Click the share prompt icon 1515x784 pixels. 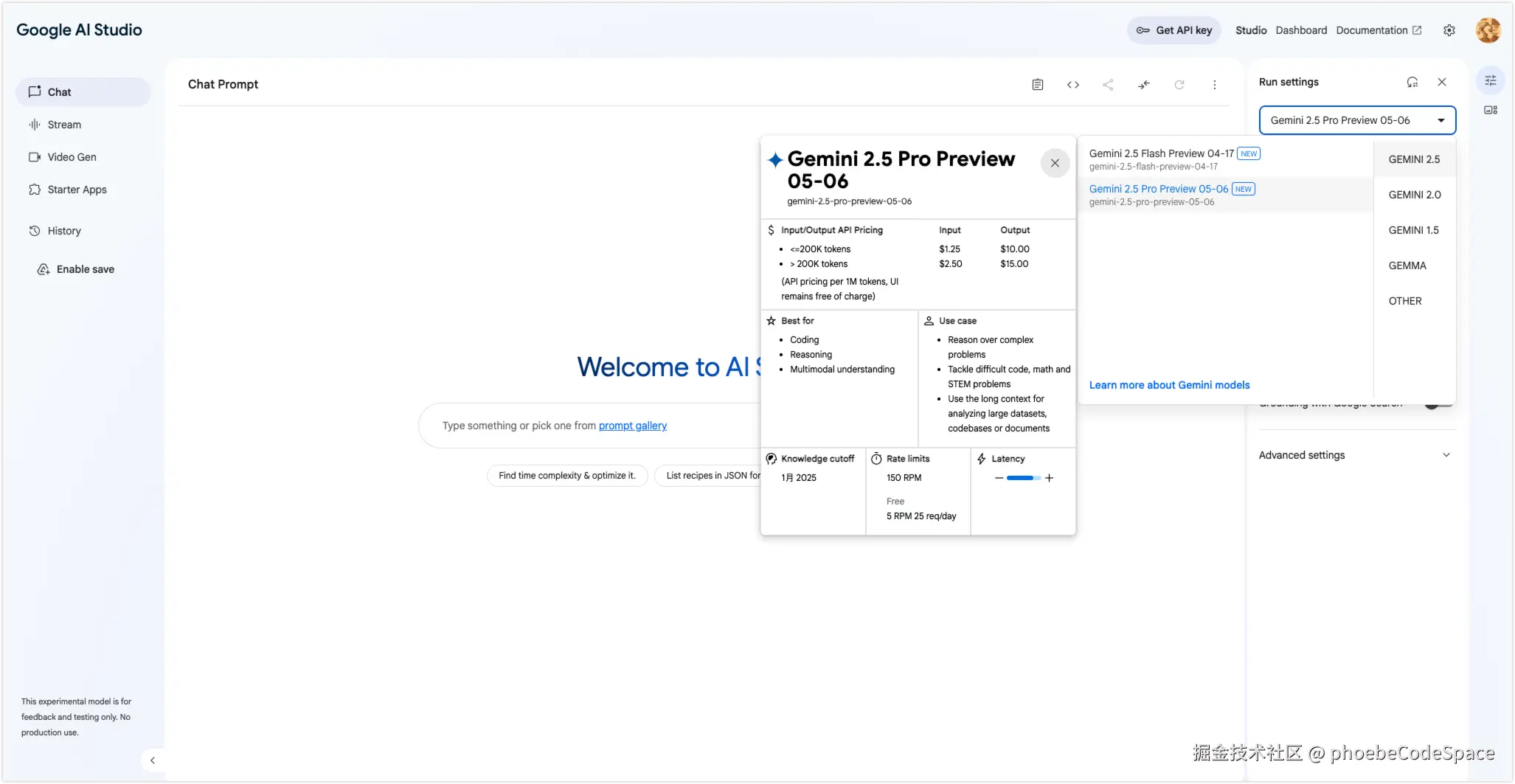[1108, 85]
